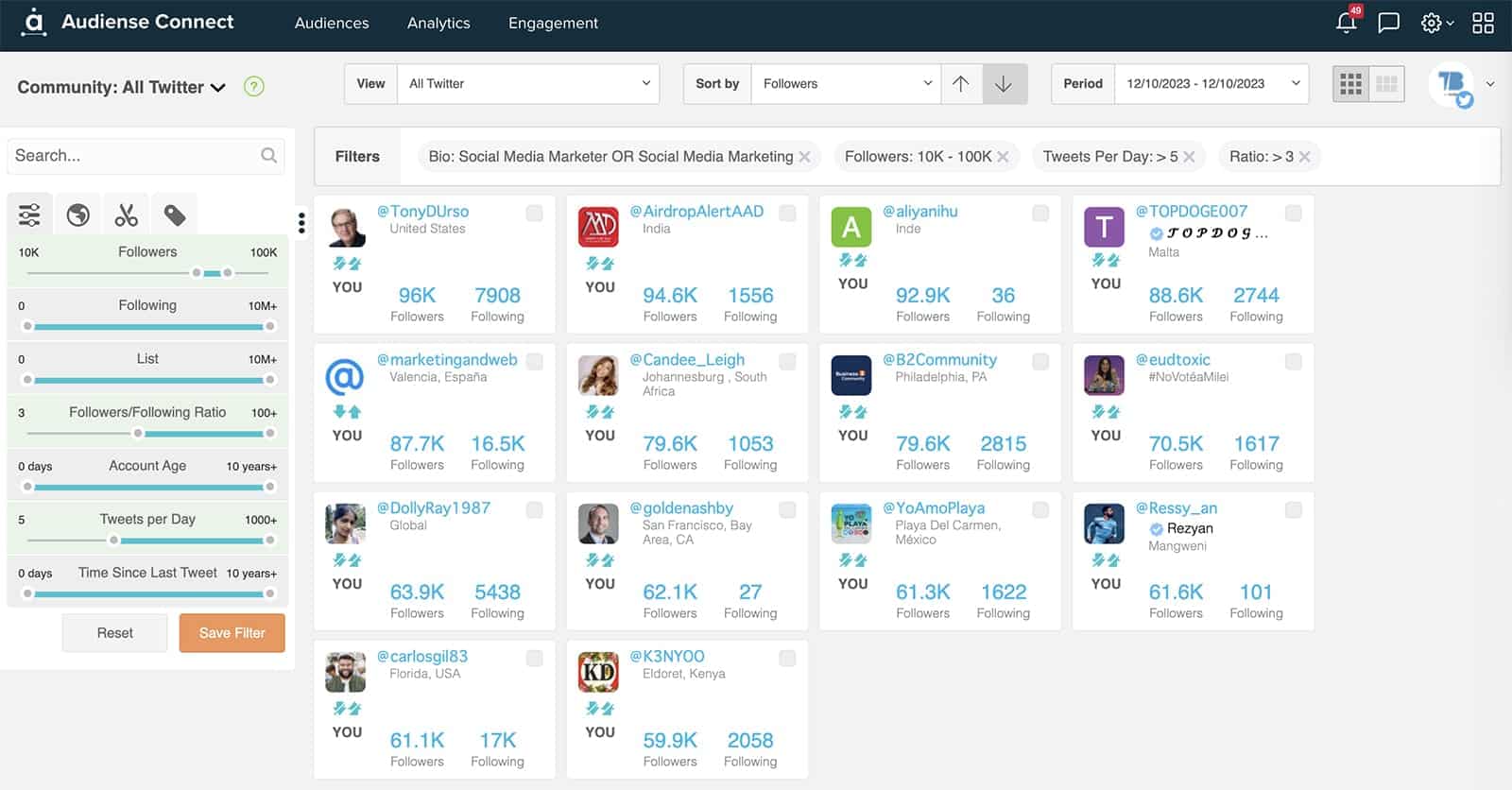Expand the Community: All Twitter dropdown

point(121,87)
